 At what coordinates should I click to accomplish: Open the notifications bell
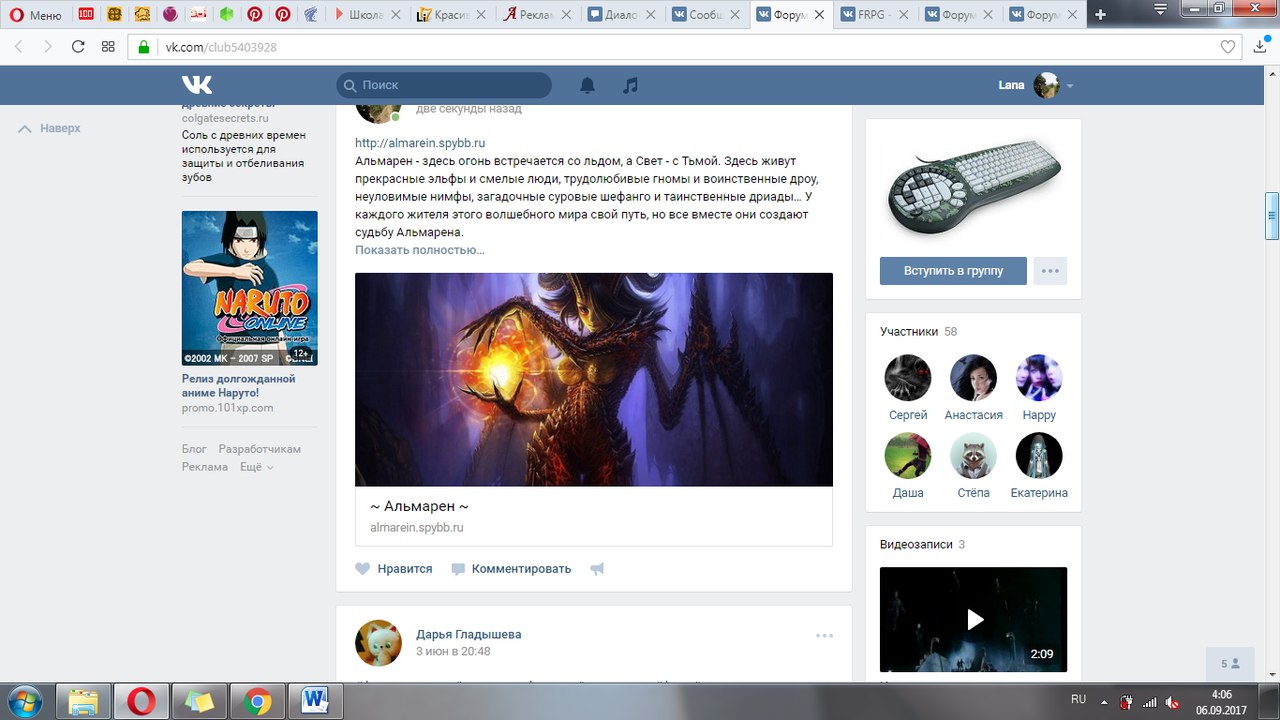pyautogui.click(x=587, y=86)
